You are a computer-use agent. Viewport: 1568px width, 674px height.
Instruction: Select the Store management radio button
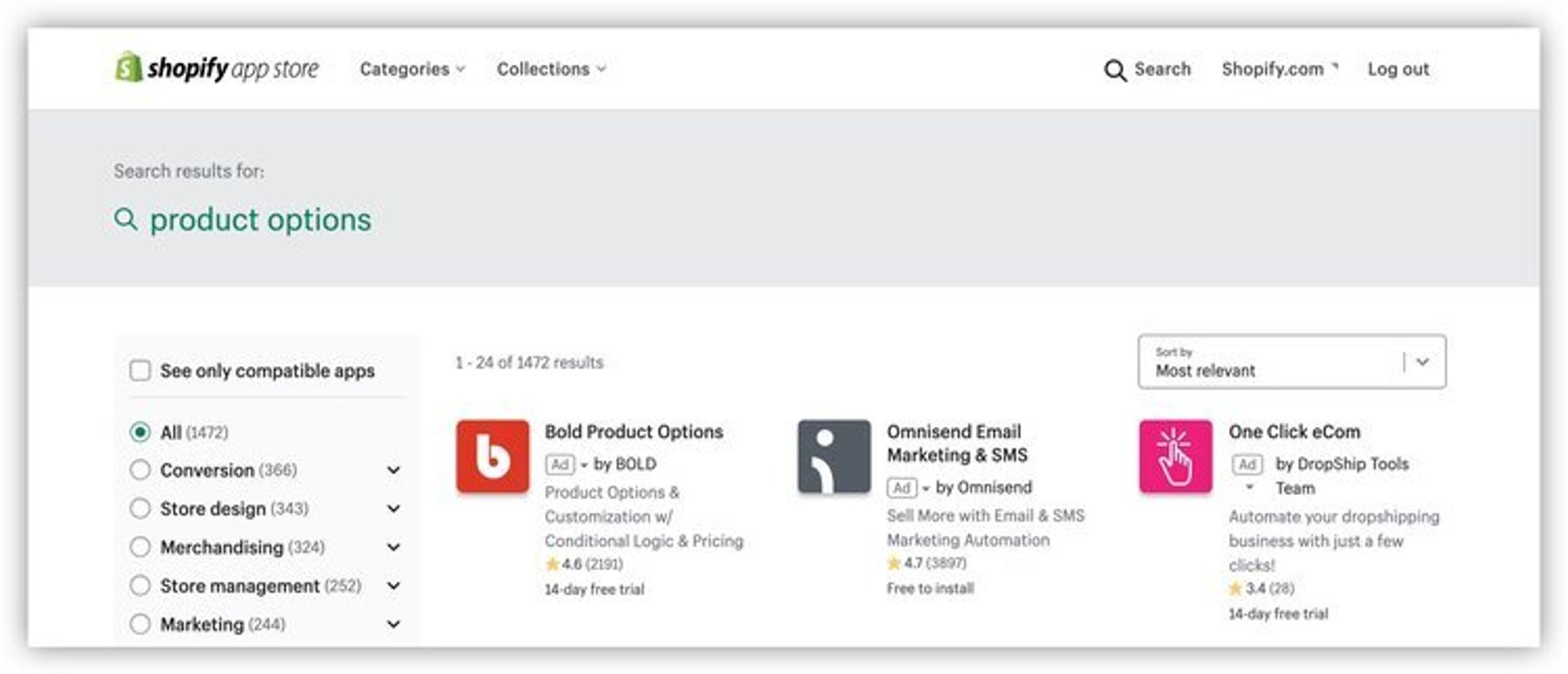pos(140,585)
